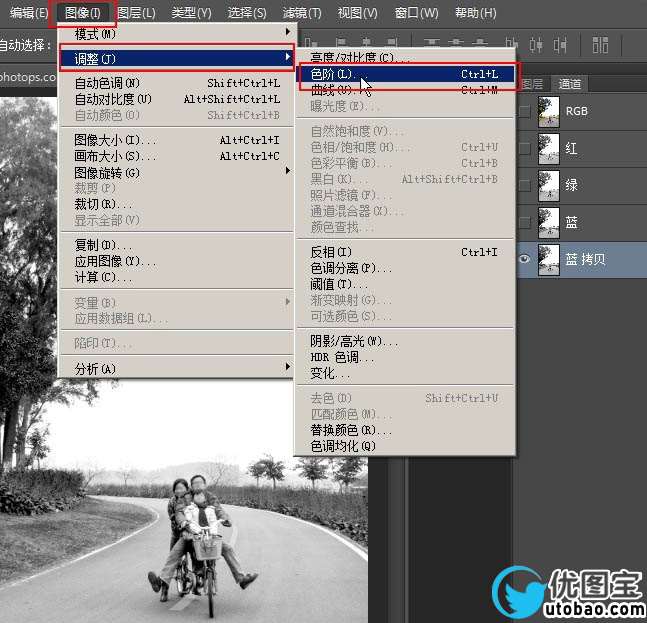
Task: Select 亮度/对比度(C) adjustment
Action: [405, 57]
